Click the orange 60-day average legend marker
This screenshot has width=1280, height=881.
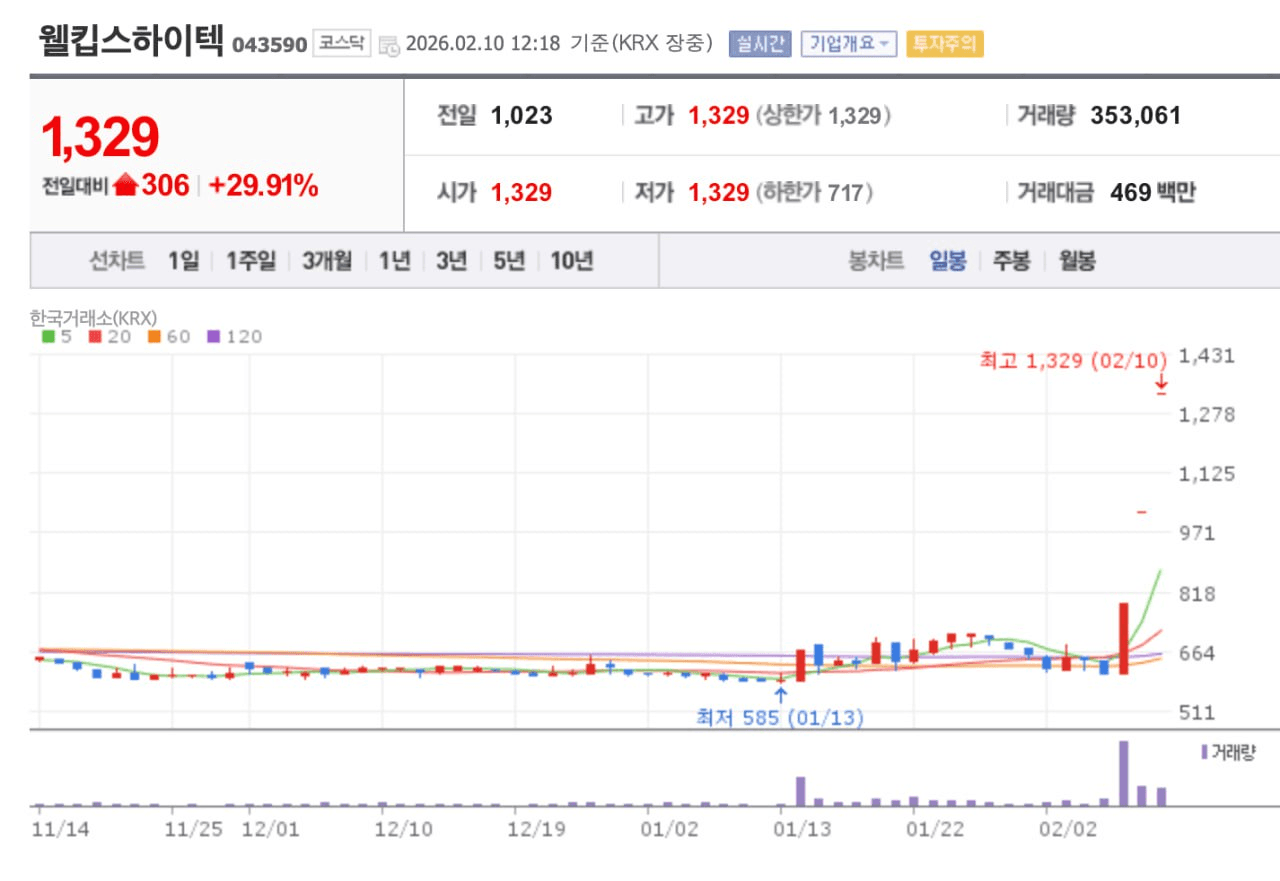tap(154, 337)
